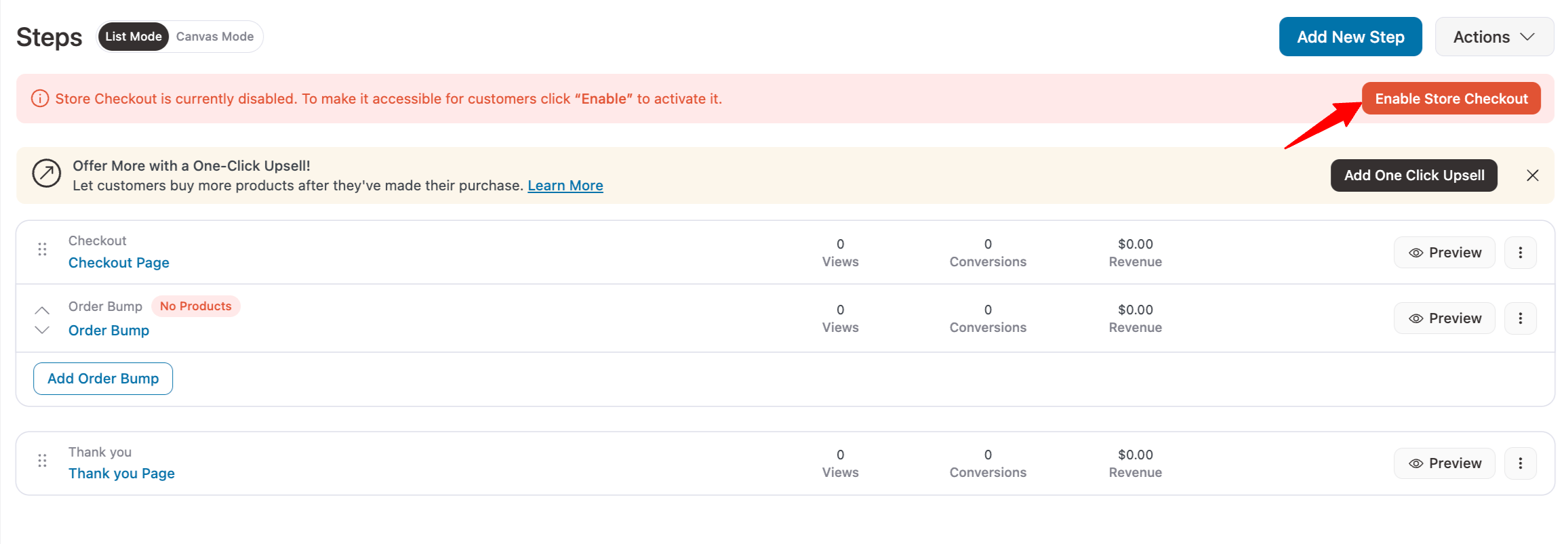The width and height of the screenshot is (1568, 544).
Task: Switch to Canvas Mode
Action: (216, 36)
